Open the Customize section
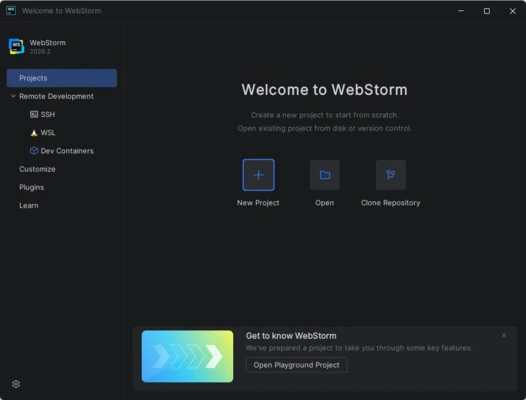This screenshot has width=526, height=400. [x=37, y=169]
